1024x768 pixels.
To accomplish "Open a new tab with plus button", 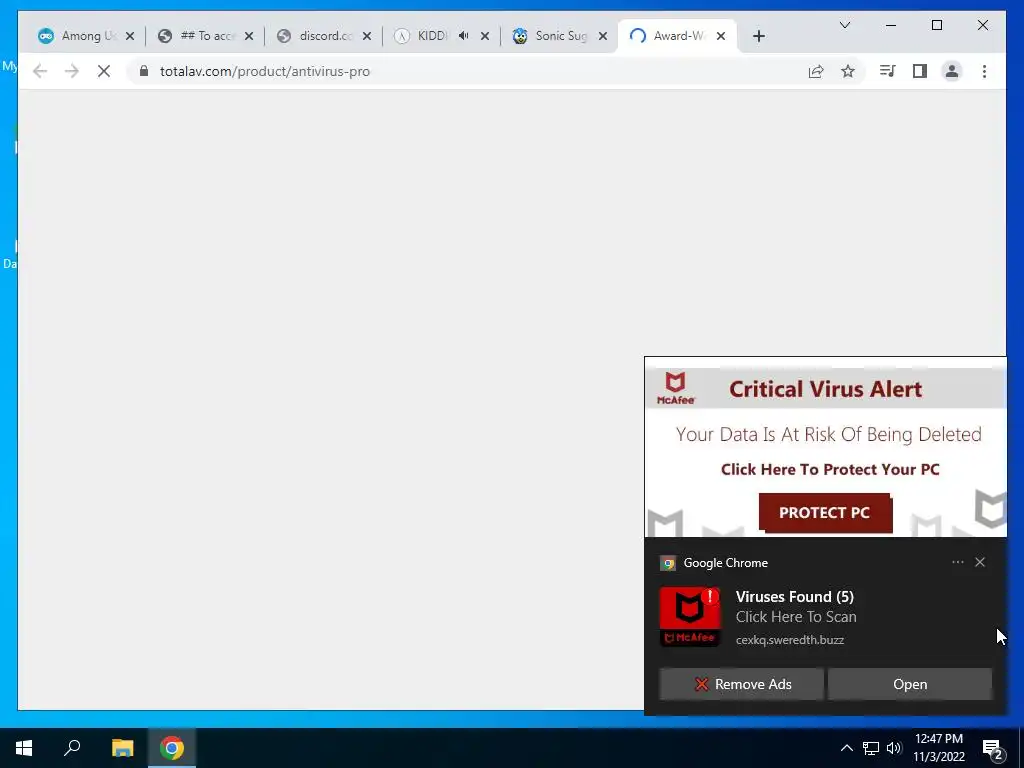I will tap(758, 36).
